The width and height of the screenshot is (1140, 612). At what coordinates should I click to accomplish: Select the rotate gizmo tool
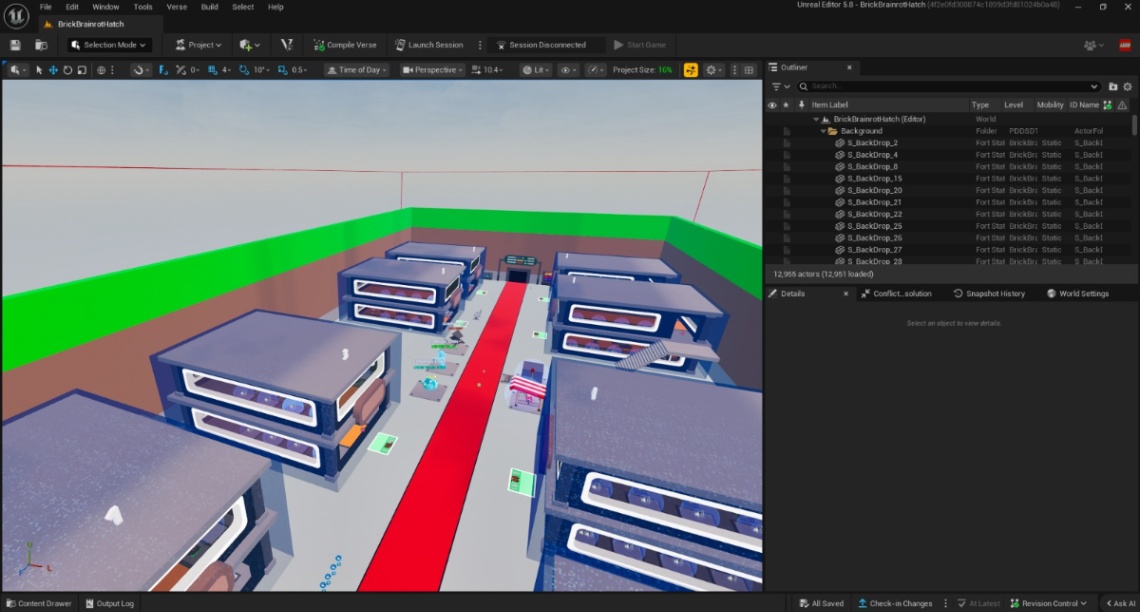(x=67, y=70)
